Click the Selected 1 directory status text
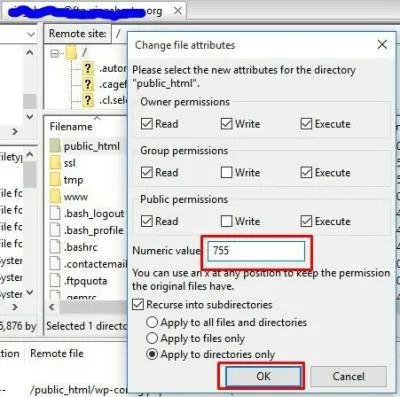The image size is (400, 397). tap(86, 326)
